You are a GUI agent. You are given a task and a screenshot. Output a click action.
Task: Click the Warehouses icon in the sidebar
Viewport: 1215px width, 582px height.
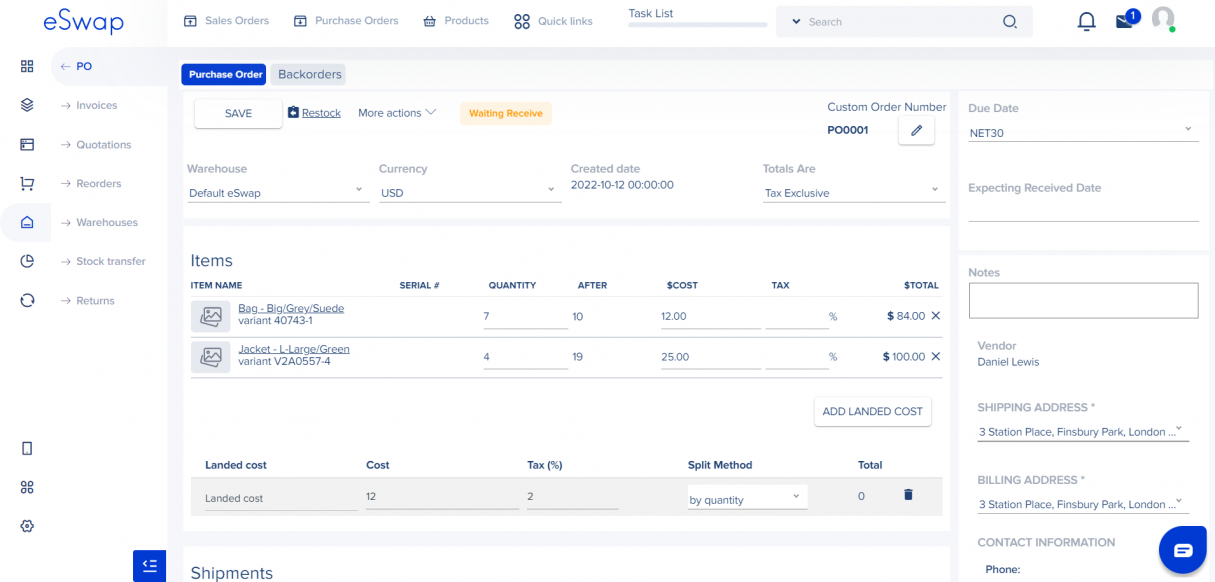pyautogui.click(x=27, y=222)
